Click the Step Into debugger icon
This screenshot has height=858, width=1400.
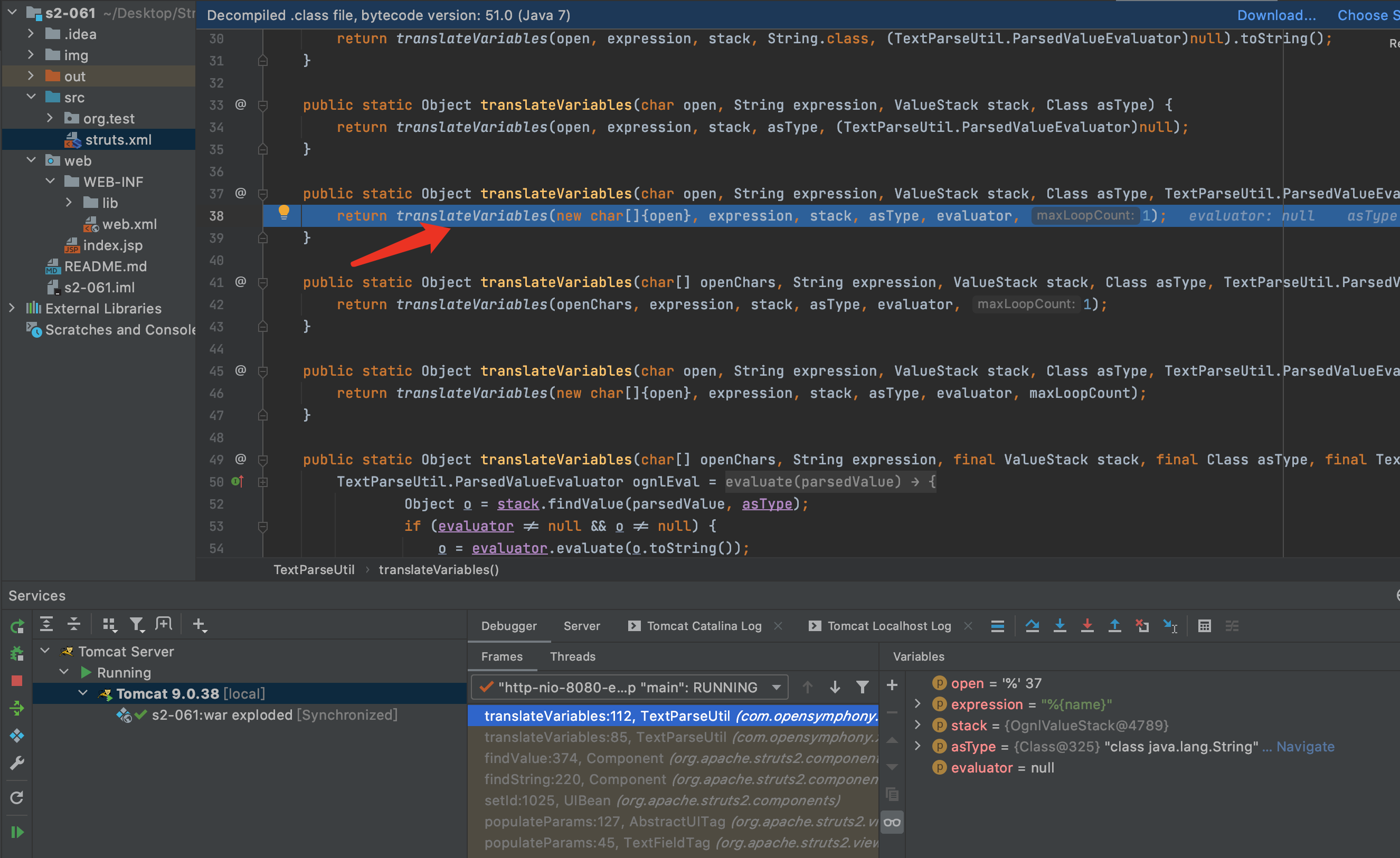1060,626
